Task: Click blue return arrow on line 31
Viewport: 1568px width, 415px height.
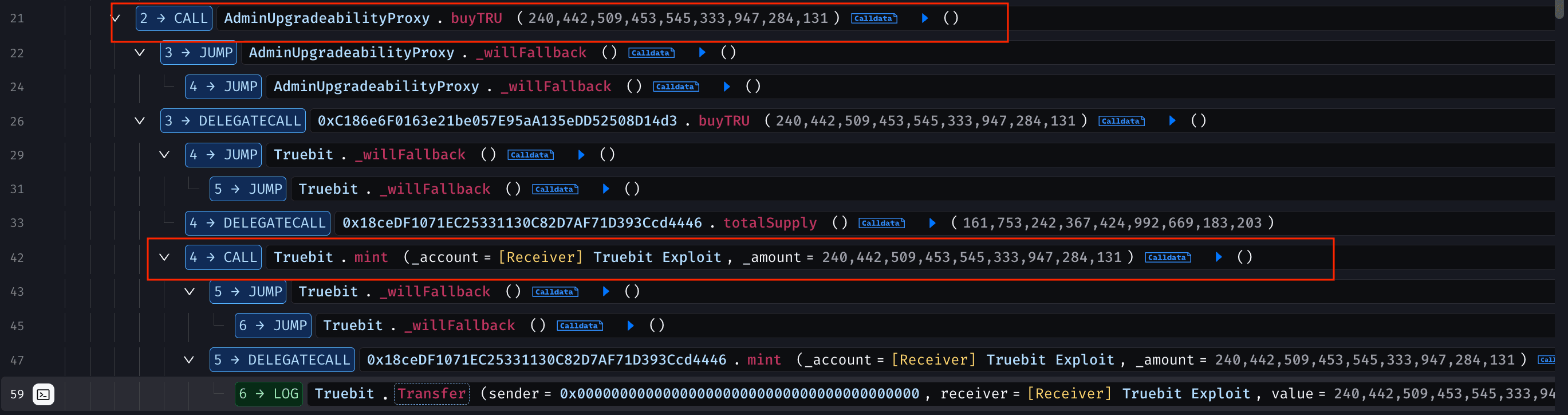Action: (606, 189)
